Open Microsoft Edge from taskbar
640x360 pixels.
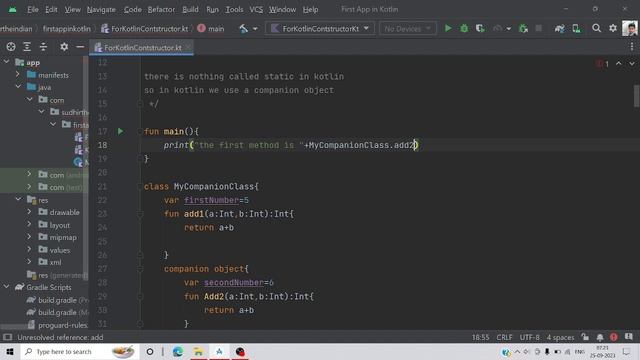(178, 351)
